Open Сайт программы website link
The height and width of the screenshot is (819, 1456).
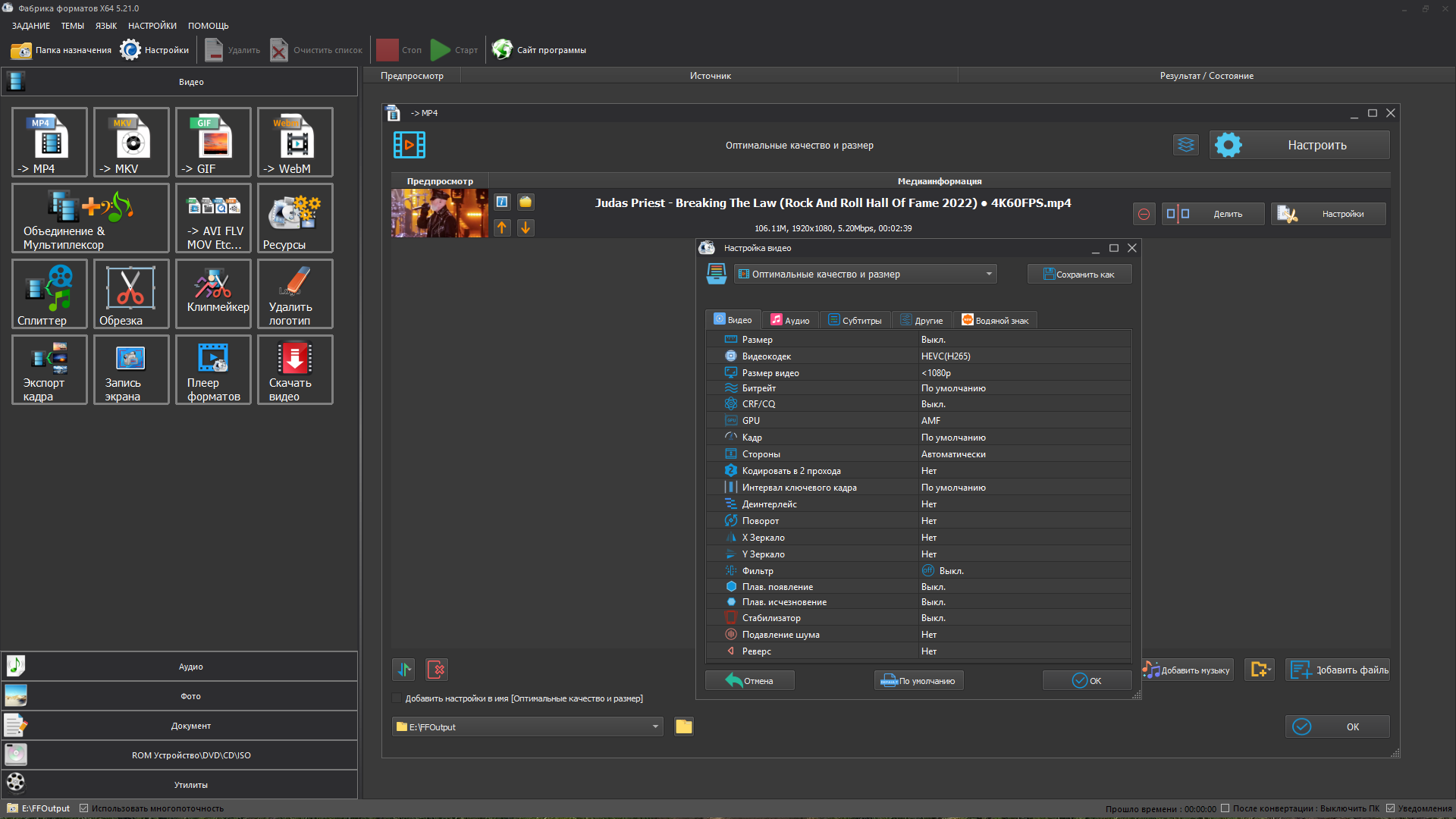(x=539, y=50)
